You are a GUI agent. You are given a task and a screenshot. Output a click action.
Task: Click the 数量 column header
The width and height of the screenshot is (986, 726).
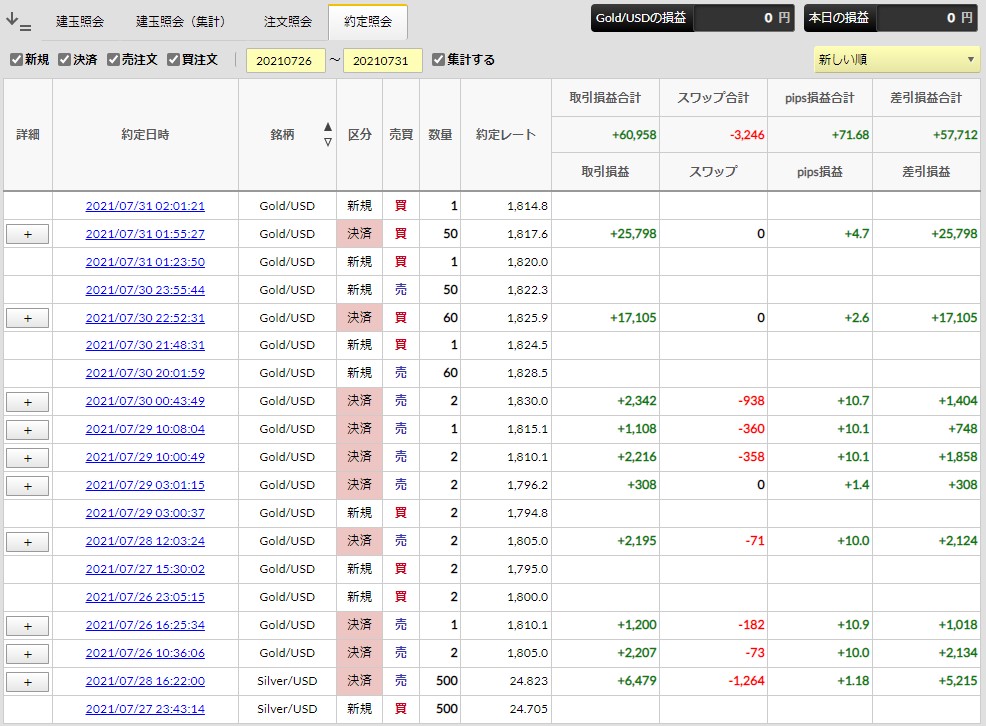pos(440,135)
